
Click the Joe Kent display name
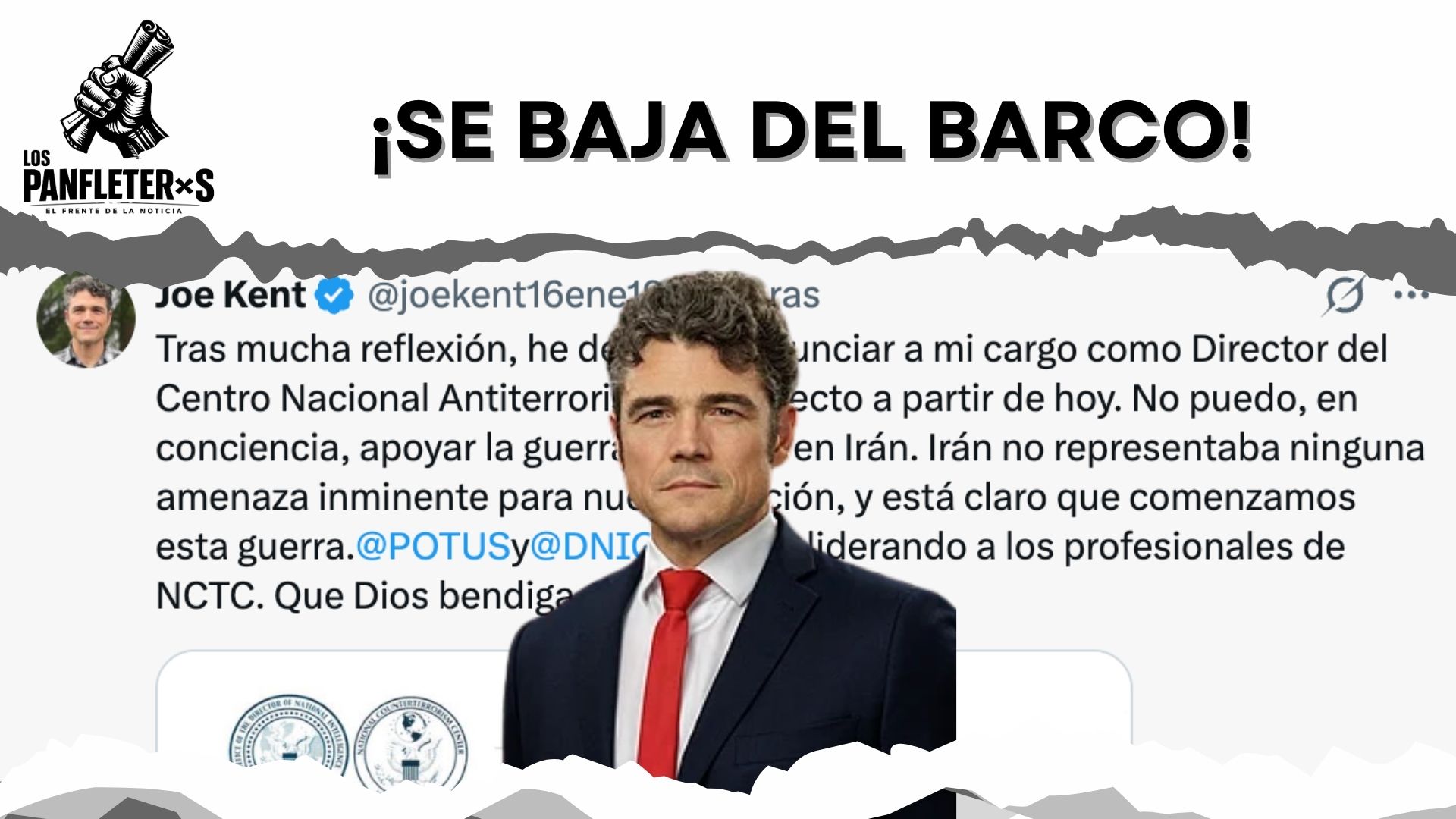click(x=231, y=294)
